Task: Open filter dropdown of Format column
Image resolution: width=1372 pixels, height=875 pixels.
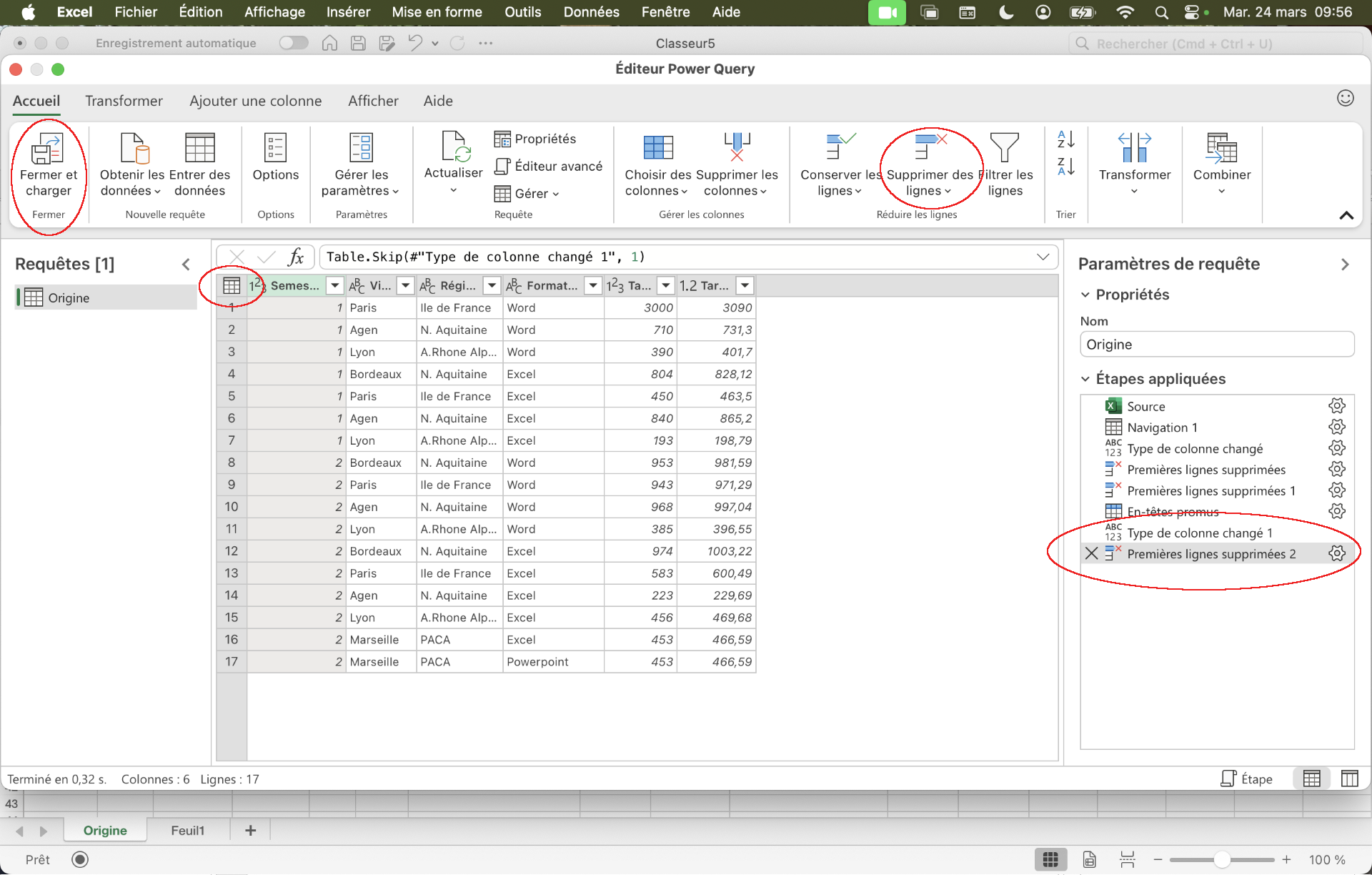Action: pos(592,285)
